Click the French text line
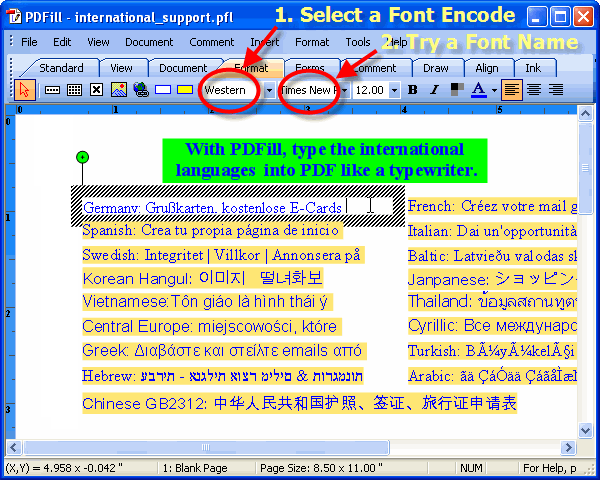This screenshot has width=600, height=480. click(492, 206)
